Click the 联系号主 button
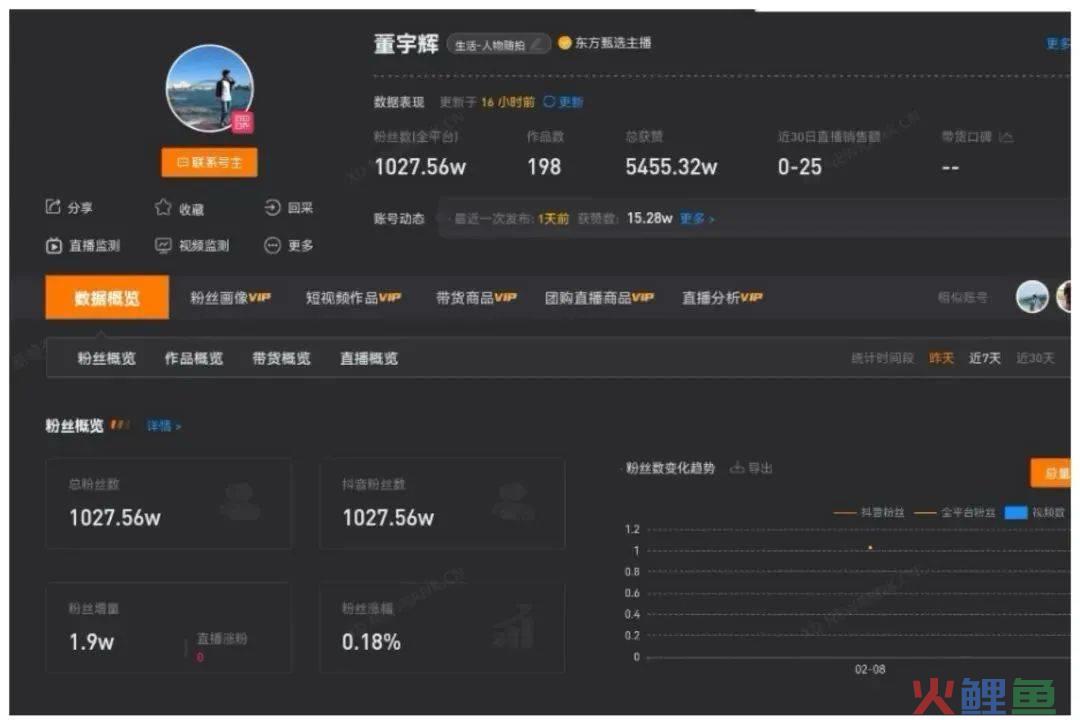 209,163
